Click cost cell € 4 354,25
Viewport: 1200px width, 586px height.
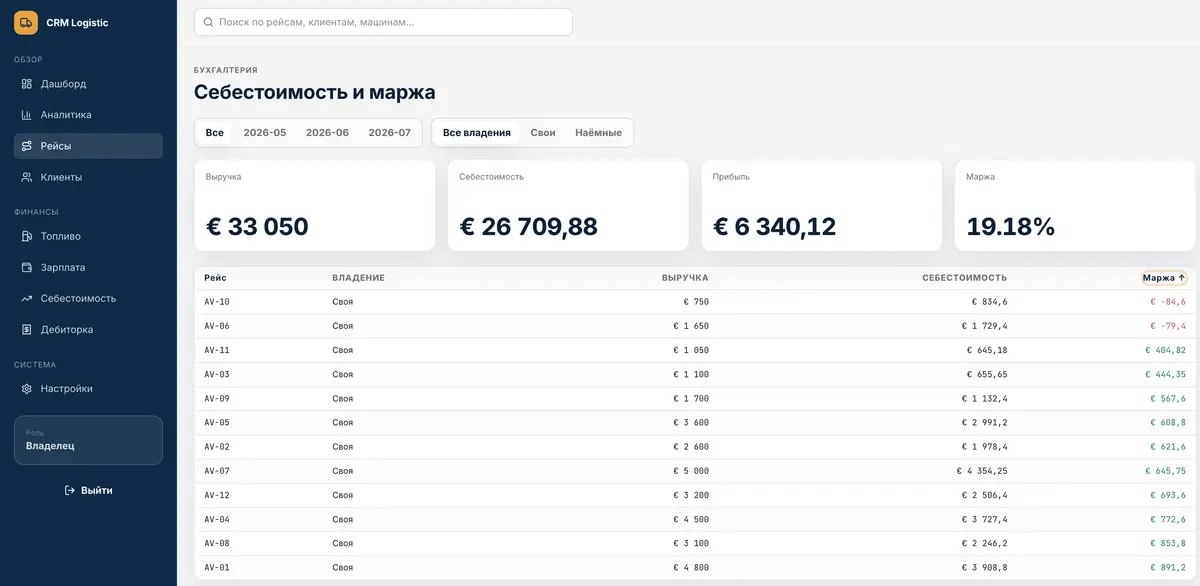point(982,470)
